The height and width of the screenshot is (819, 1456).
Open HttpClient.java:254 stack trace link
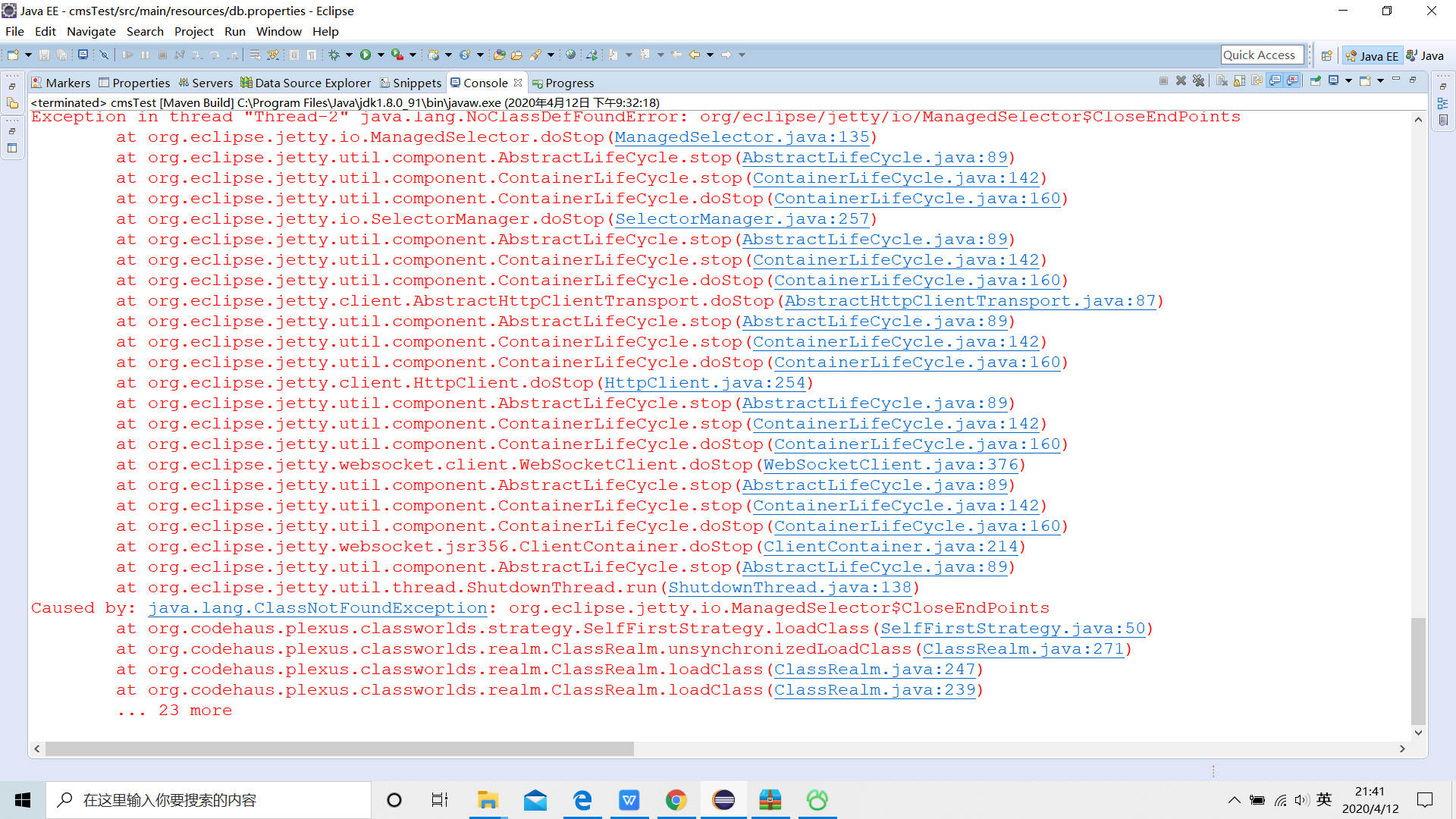[x=704, y=383]
